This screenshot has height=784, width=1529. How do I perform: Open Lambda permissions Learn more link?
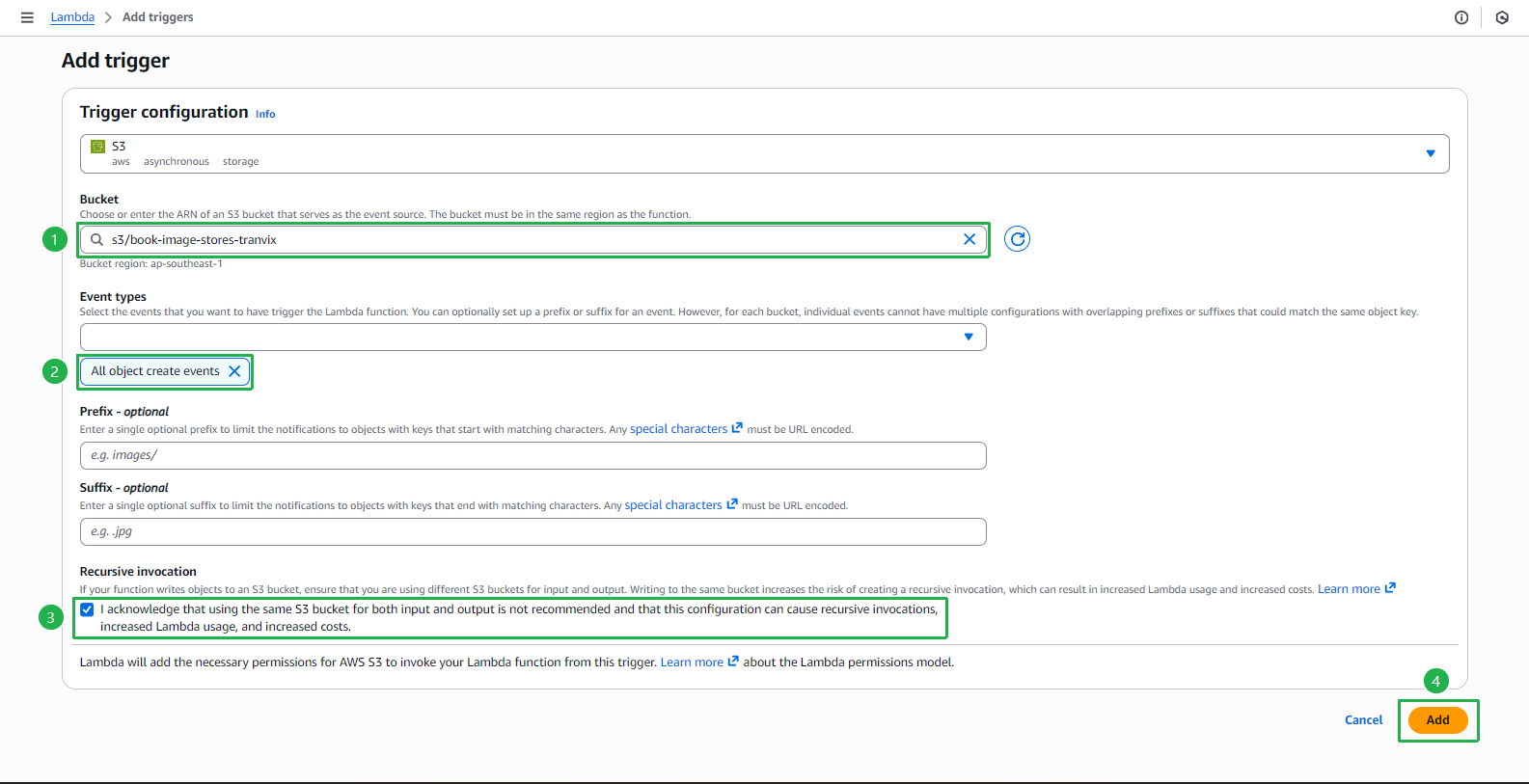pyautogui.click(x=692, y=662)
